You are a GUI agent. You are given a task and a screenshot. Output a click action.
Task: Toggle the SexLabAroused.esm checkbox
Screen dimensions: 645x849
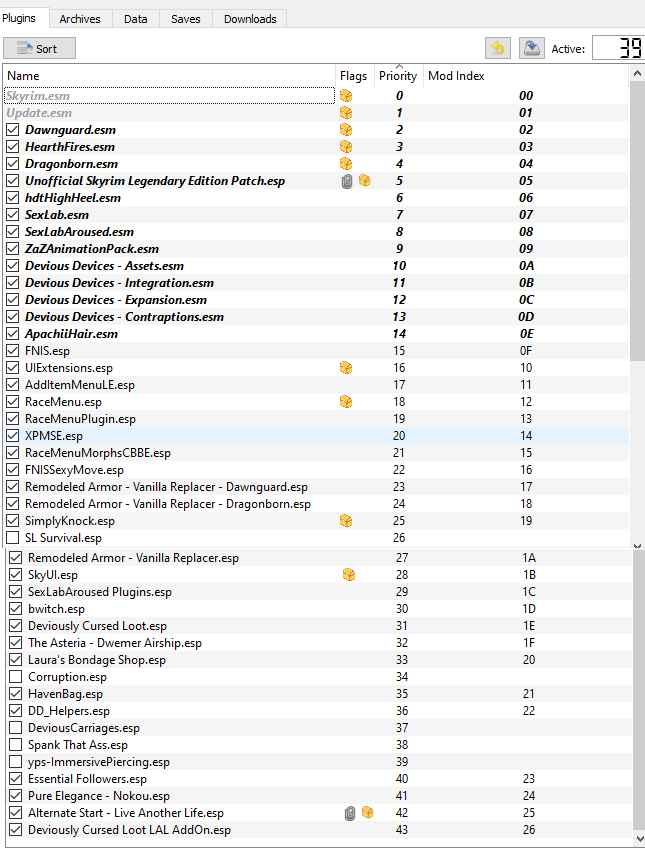12,232
